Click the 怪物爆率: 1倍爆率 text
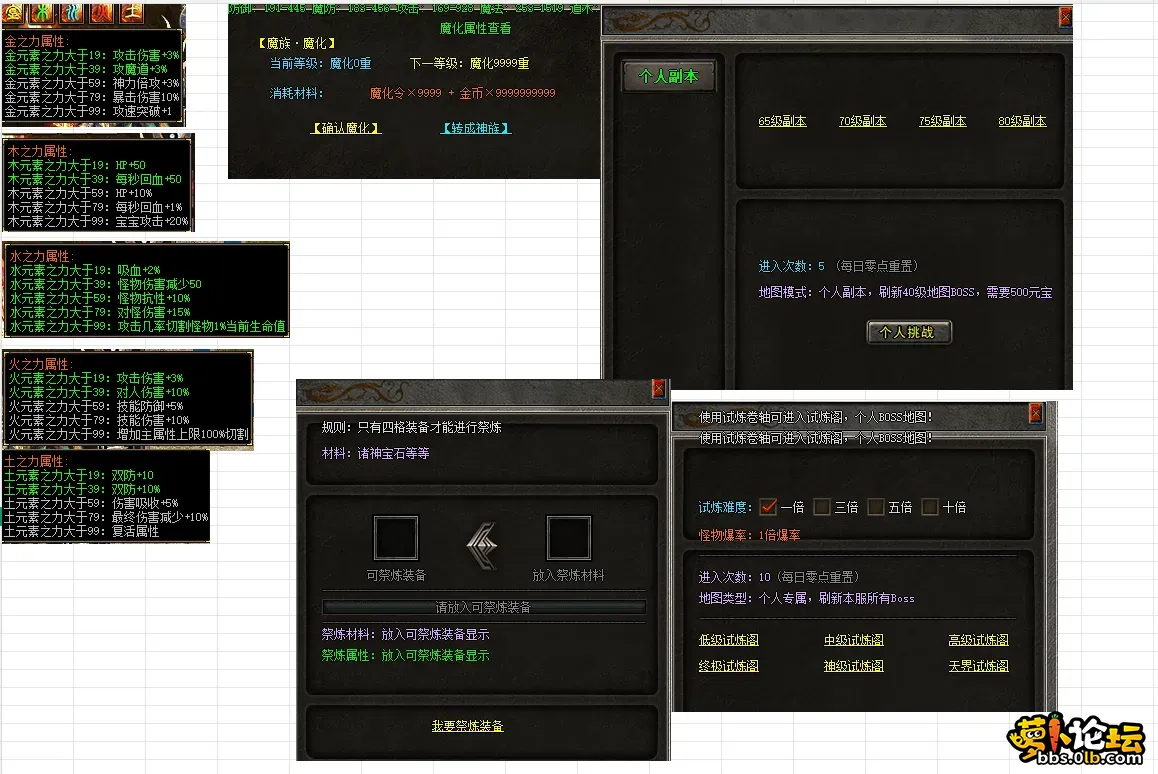The image size is (1158, 774). point(750,535)
